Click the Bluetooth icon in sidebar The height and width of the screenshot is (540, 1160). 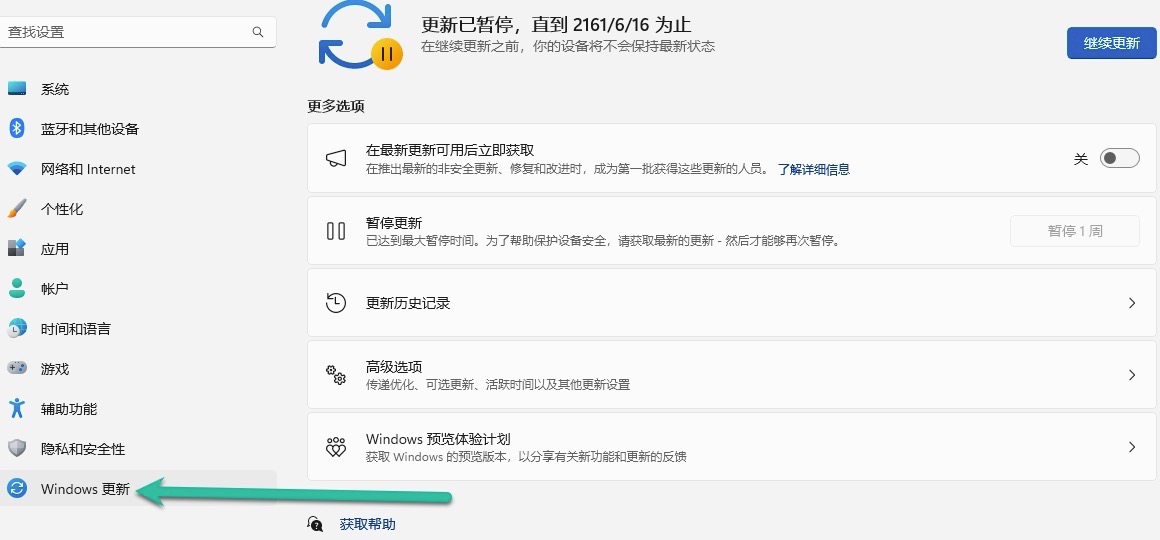click(17, 129)
